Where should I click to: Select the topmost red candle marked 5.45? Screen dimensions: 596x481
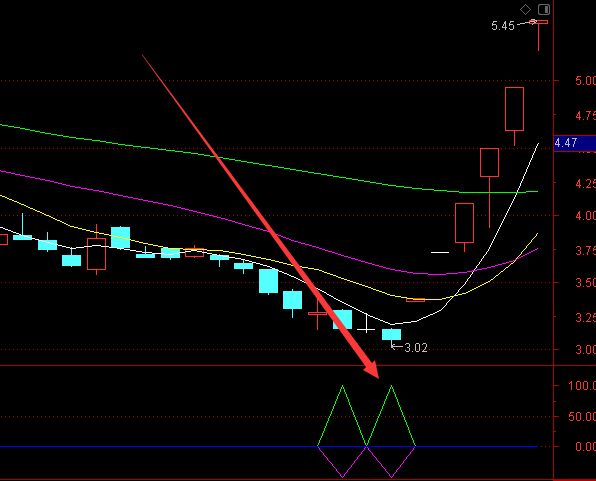(x=539, y=34)
